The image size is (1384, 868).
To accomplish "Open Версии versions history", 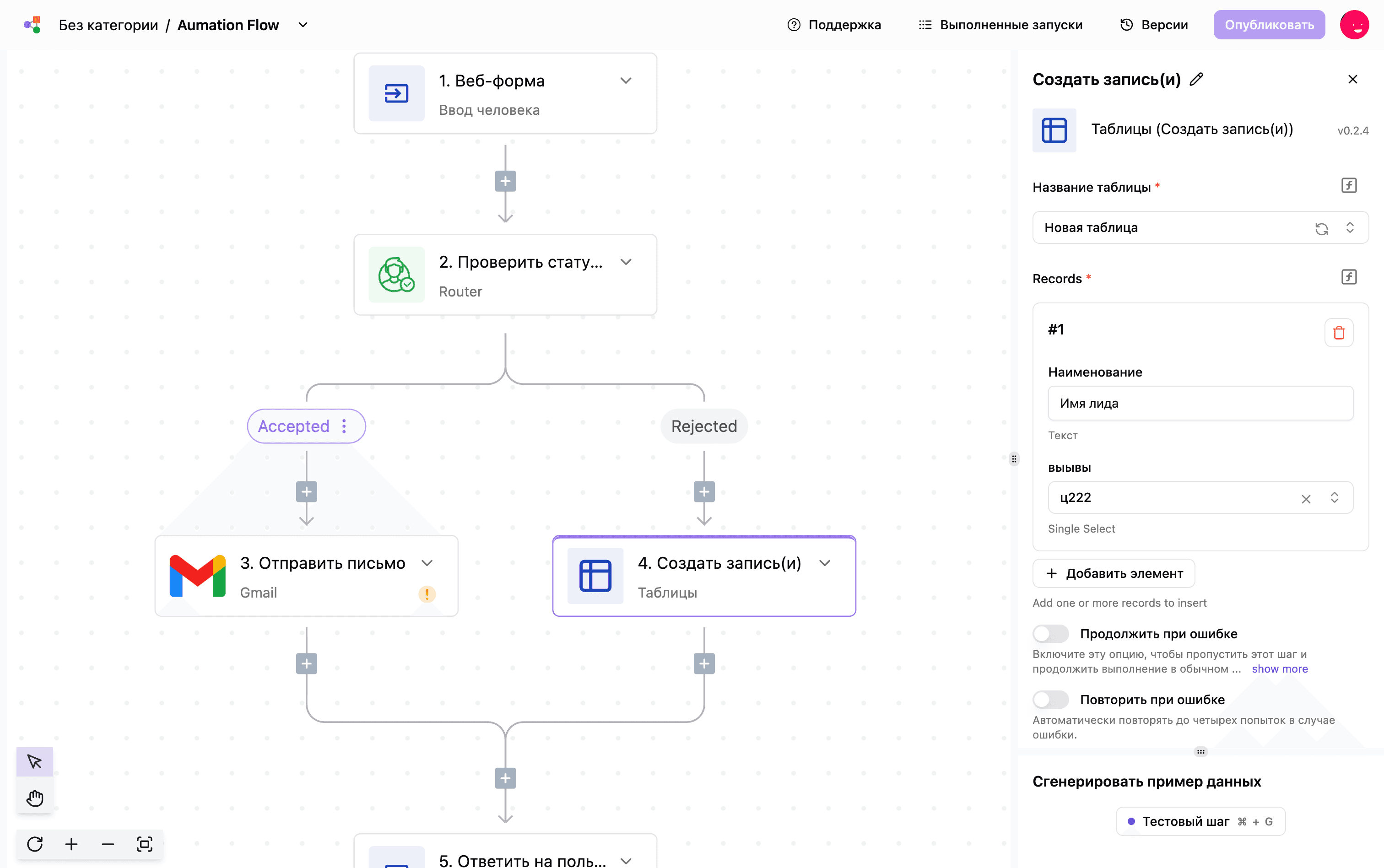I will (x=1154, y=25).
